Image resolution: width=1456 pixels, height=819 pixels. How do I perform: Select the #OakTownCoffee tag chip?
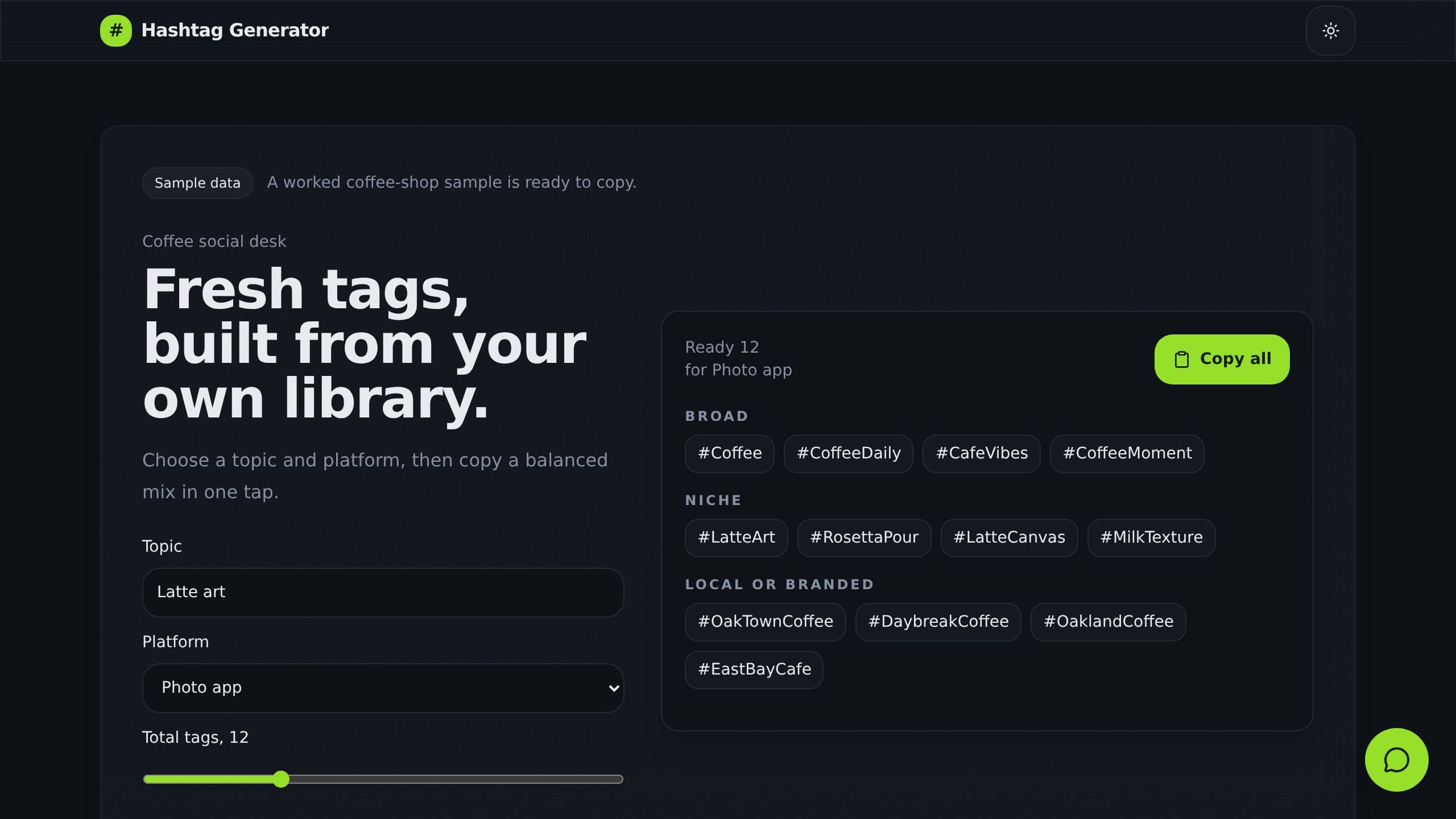click(x=766, y=622)
